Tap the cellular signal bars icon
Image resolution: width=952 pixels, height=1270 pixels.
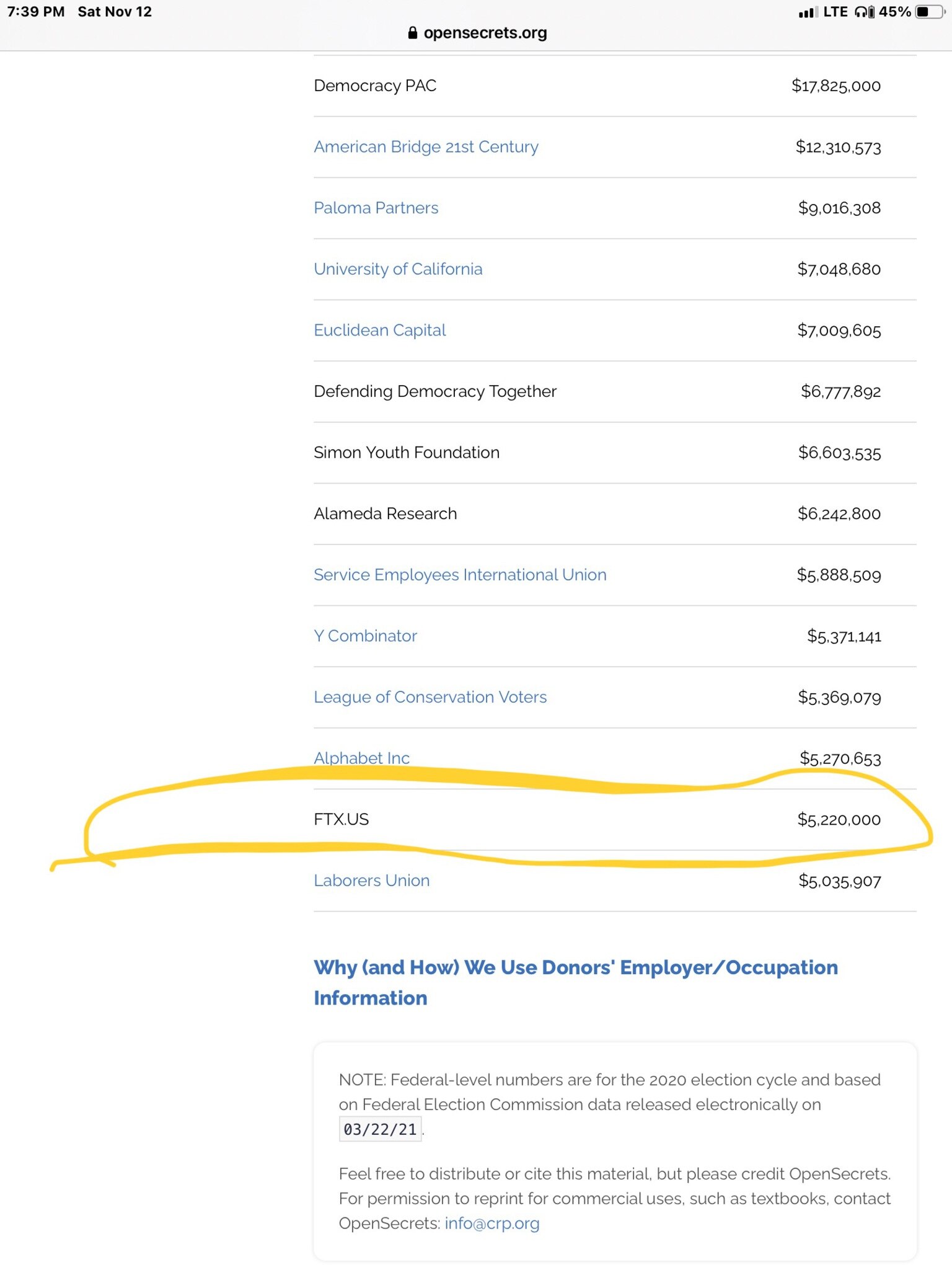click(x=807, y=12)
